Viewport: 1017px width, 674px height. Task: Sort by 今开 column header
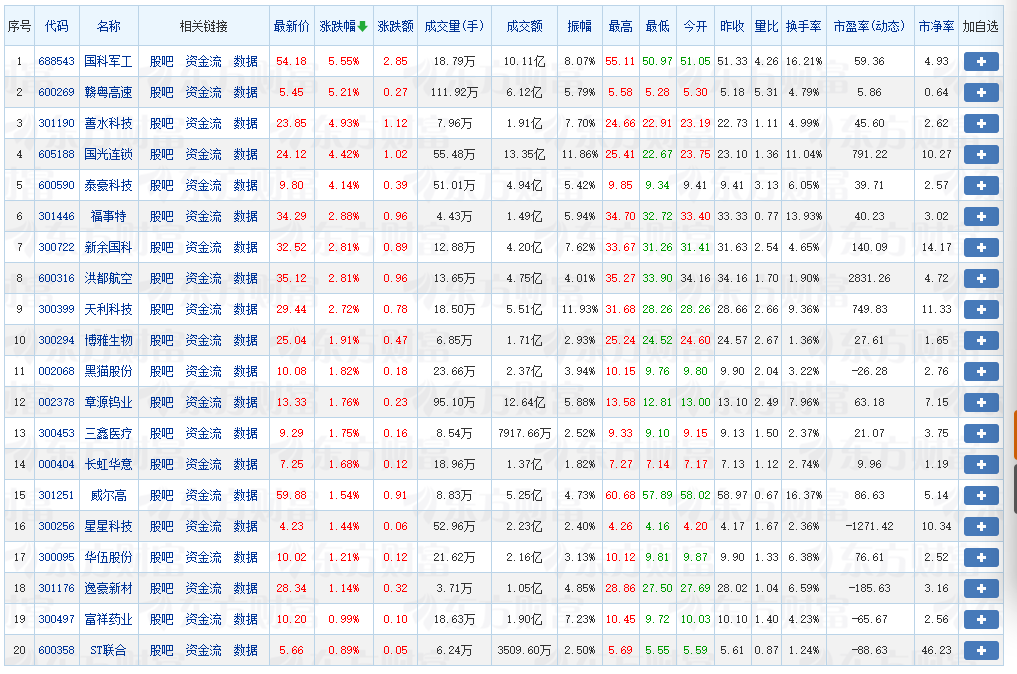pyautogui.click(x=695, y=27)
